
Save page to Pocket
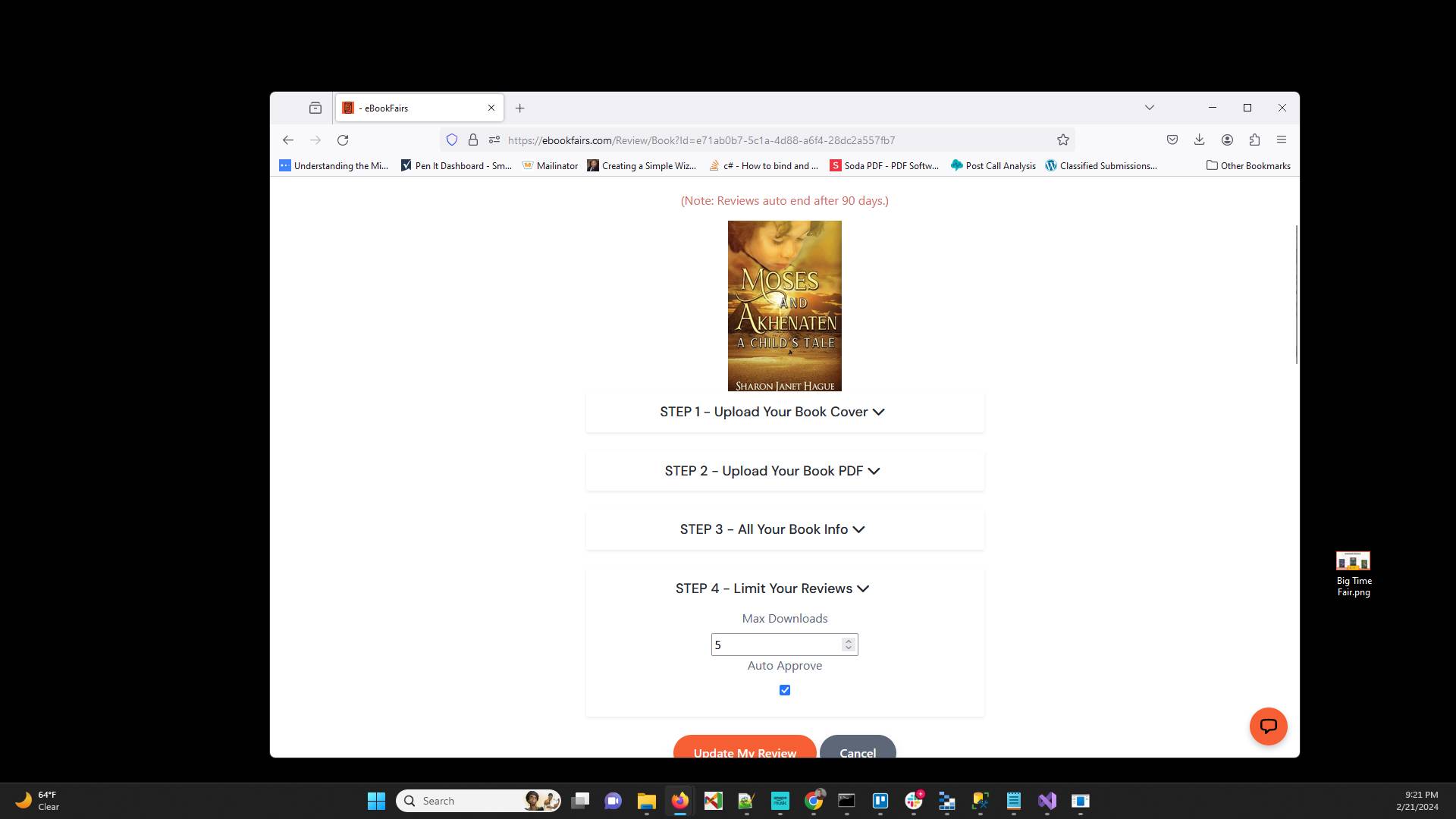coord(1172,140)
